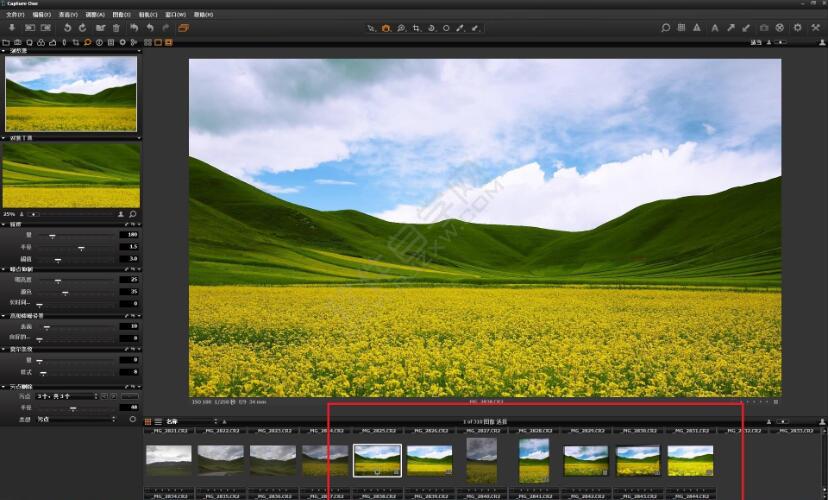Viewport: 829px width, 500px height.
Task: Switch browser to list view
Action: 158,422
